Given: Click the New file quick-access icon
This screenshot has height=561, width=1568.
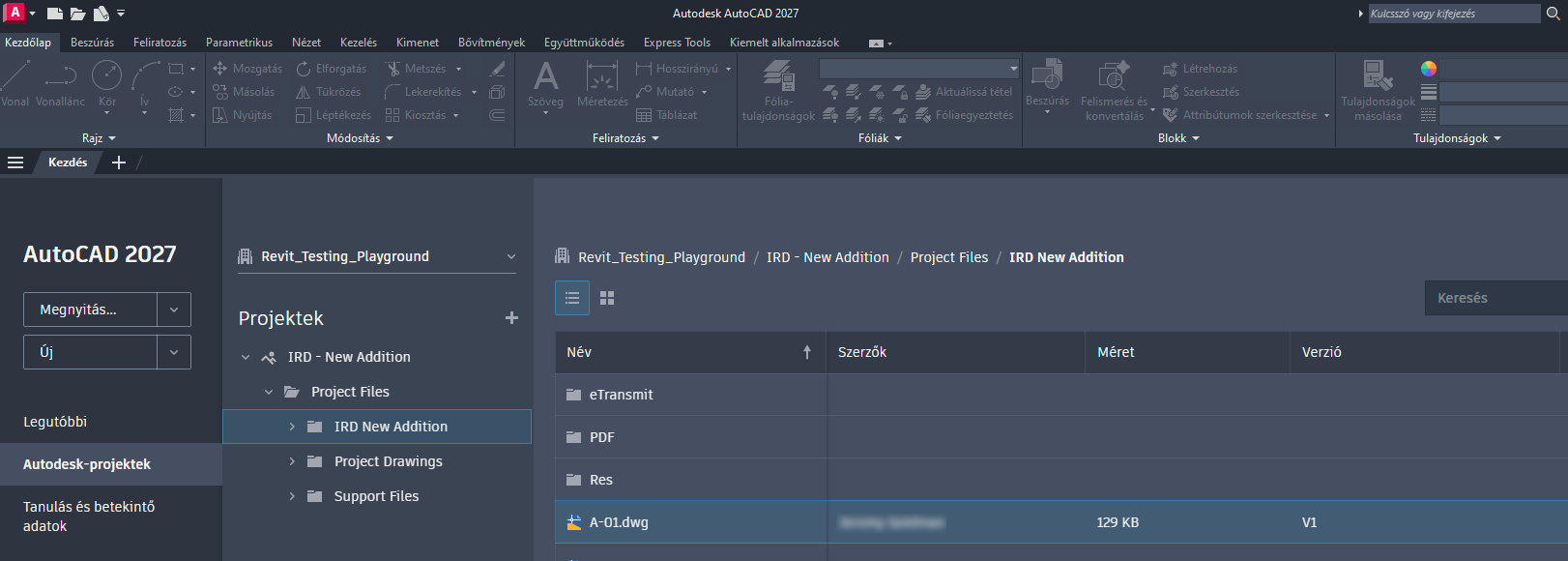Looking at the screenshot, I should 55,14.
